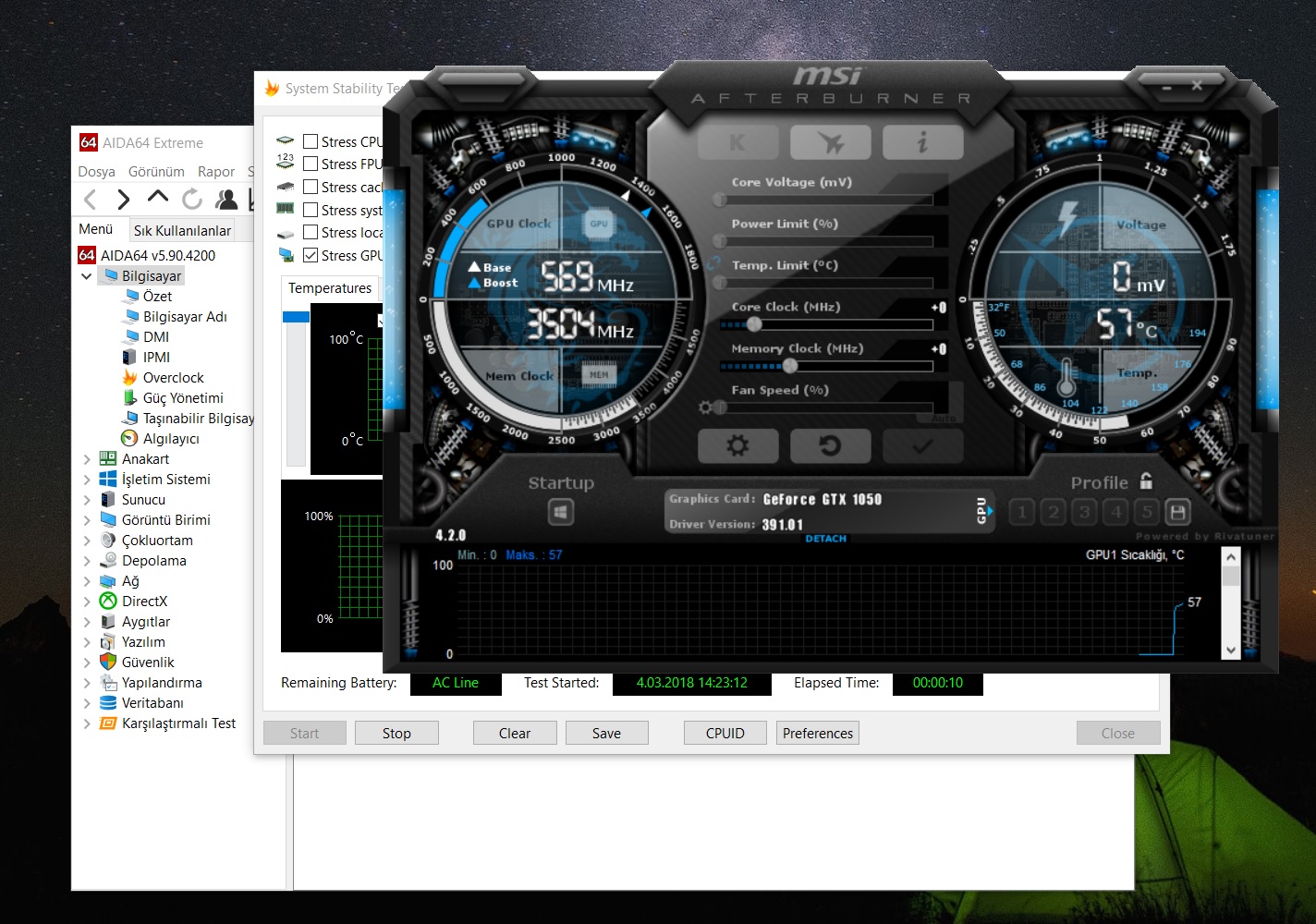Enable Stress FPU checkbox
This screenshot has width=1316, height=924.
[x=311, y=164]
